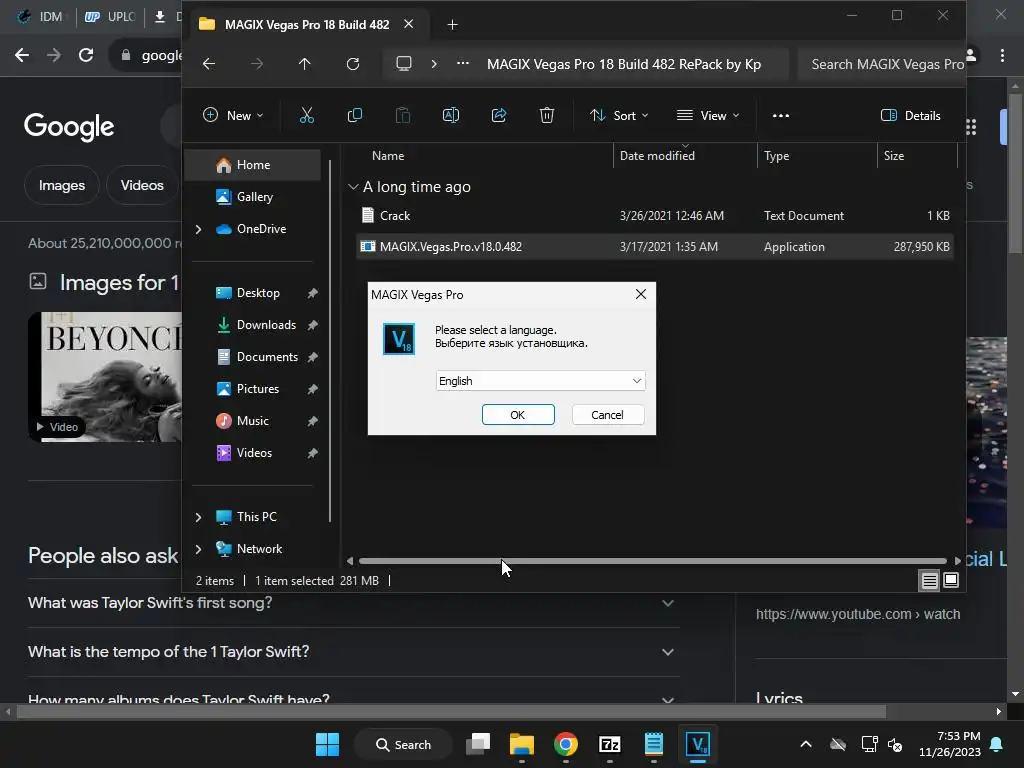This screenshot has width=1024, height=768.
Task: Show hidden tray icons chevron
Action: tap(806, 744)
